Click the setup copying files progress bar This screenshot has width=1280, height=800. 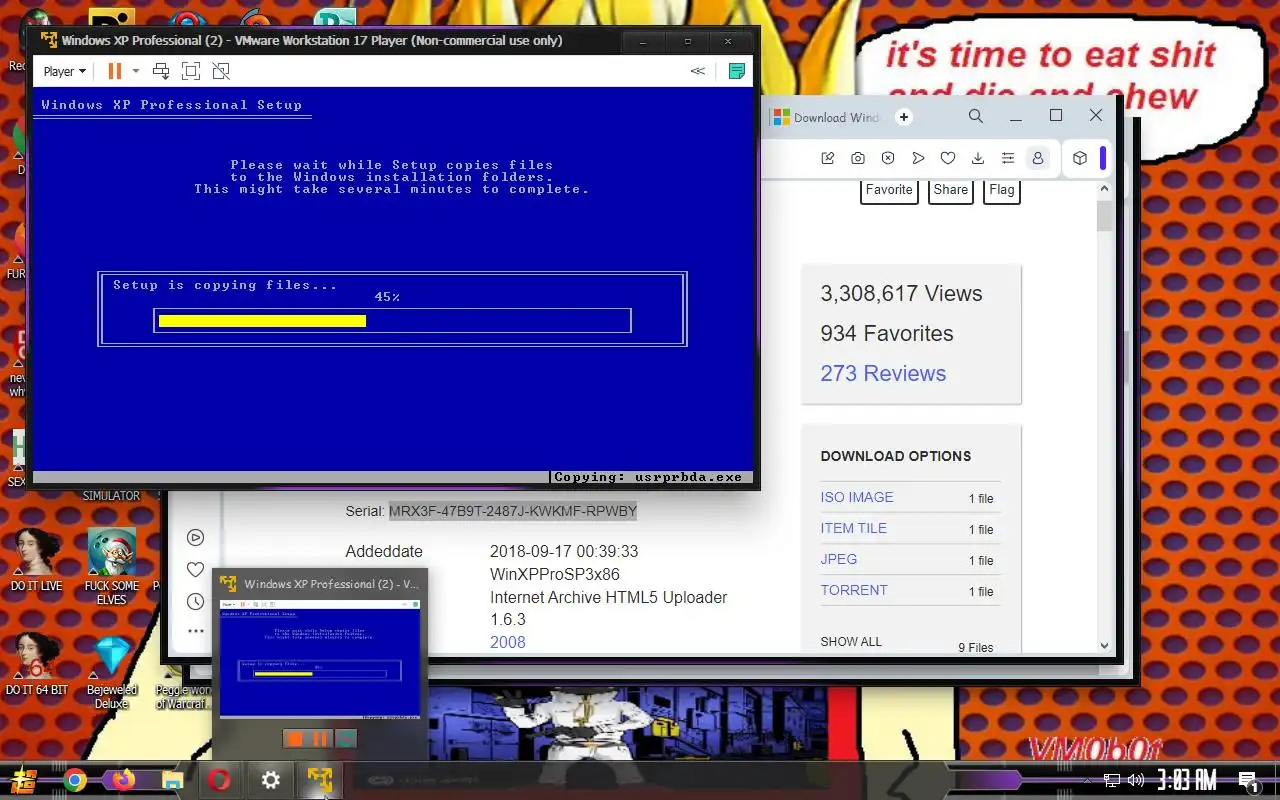point(393,320)
